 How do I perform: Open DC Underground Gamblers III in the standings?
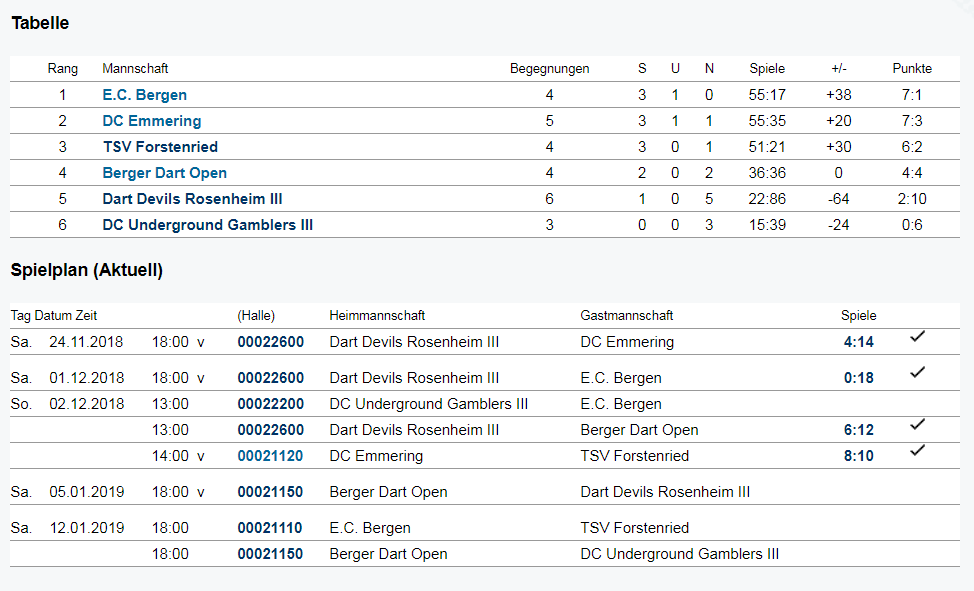(207, 225)
